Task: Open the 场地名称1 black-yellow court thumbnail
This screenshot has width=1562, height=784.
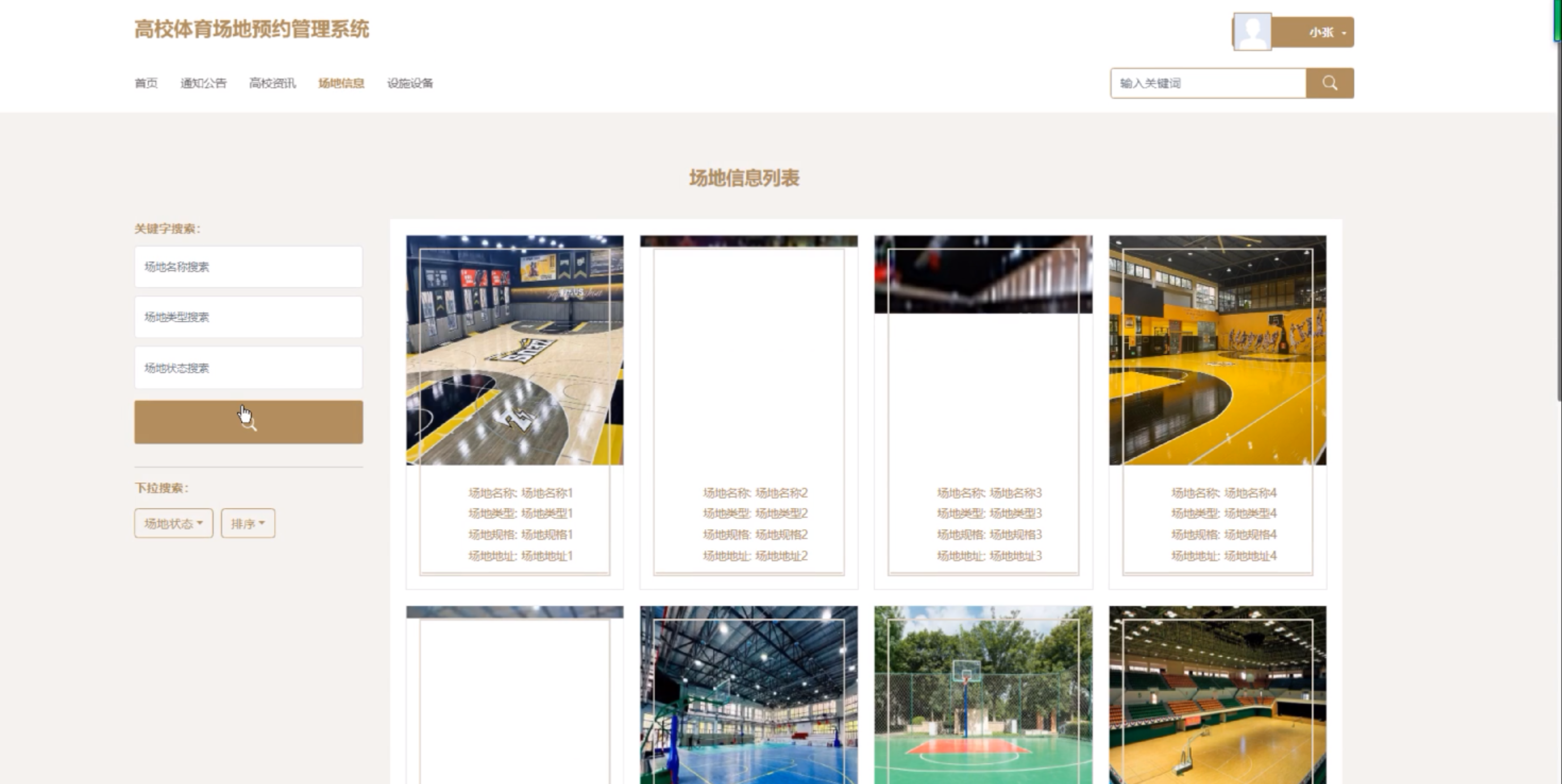Action: click(x=514, y=350)
